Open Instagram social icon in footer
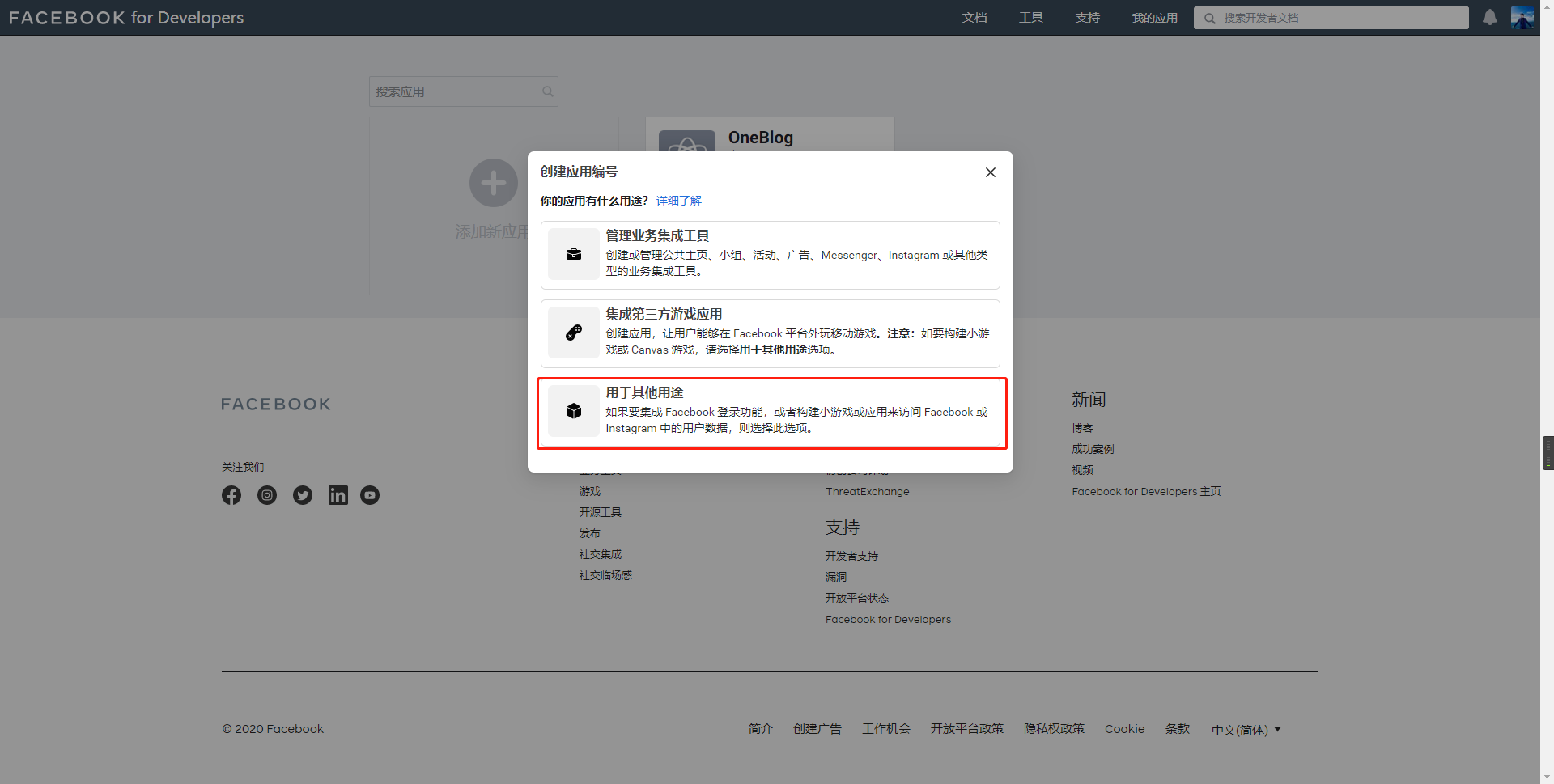This screenshot has width=1554, height=784. click(267, 495)
